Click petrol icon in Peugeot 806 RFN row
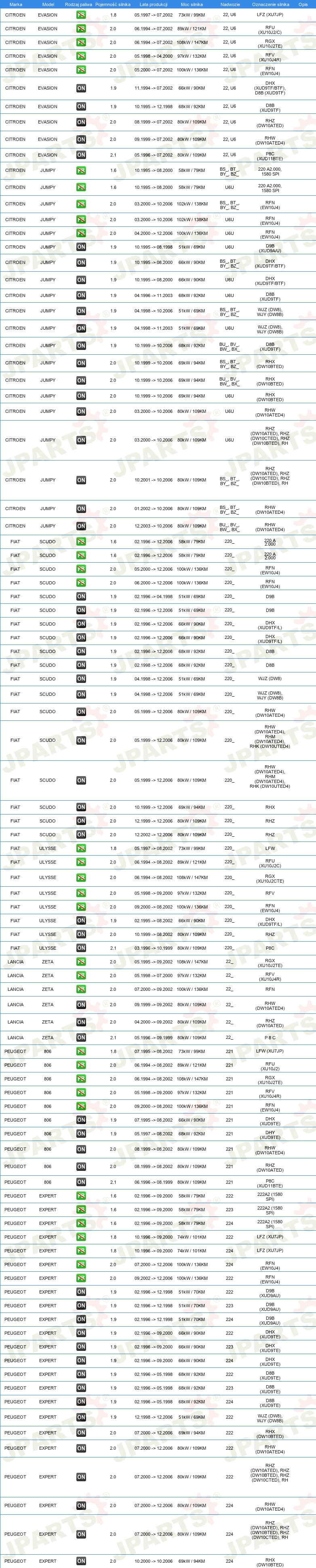This screenshot has width=316, height=1568. [81, 1107]
